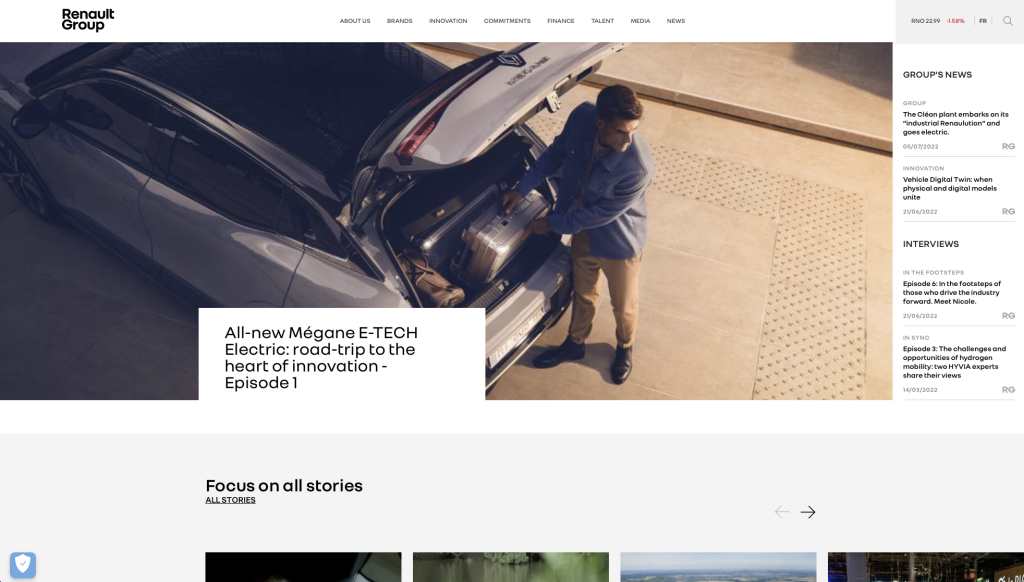This screenshot has width=1024, height=582.
Task: Open the About Us menu
Action: (355, 21)
